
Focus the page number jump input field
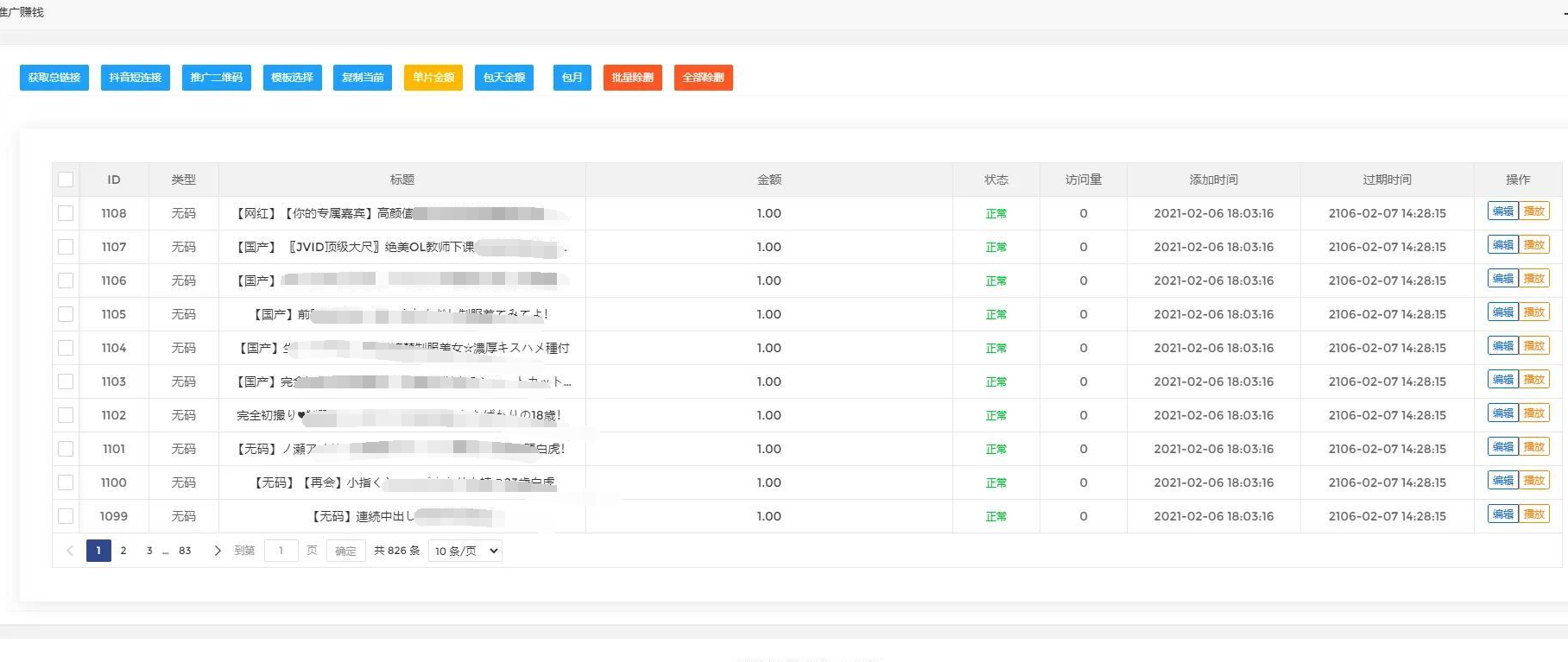click(x=281, y=551)
